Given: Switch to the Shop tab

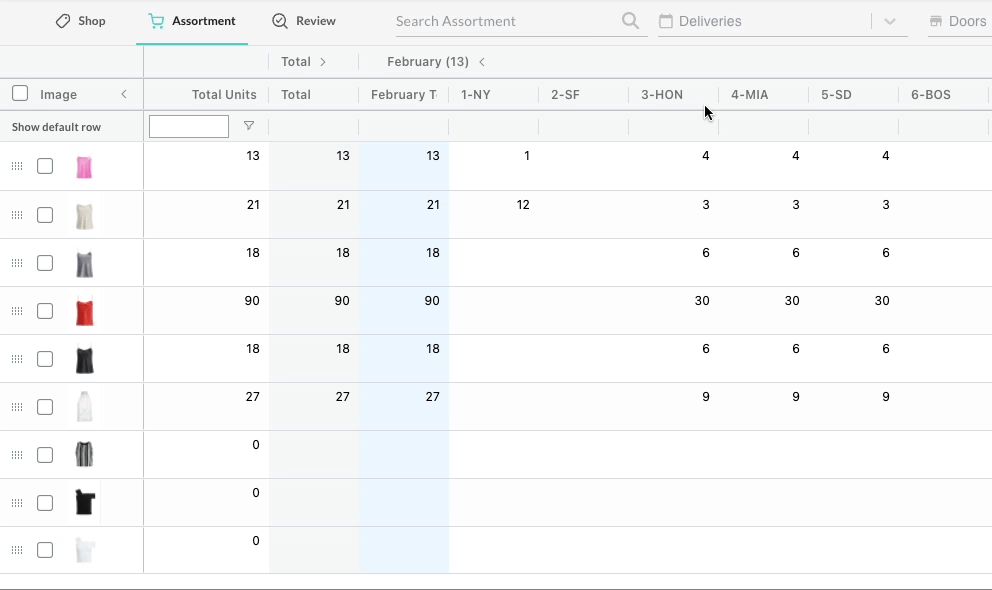Looking at the screenshot, I should coord(80,21).
